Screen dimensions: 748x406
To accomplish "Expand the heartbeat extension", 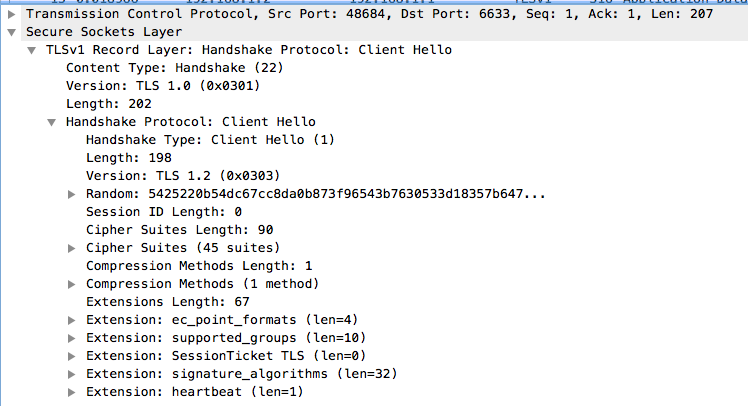I will tap(71, 392).
